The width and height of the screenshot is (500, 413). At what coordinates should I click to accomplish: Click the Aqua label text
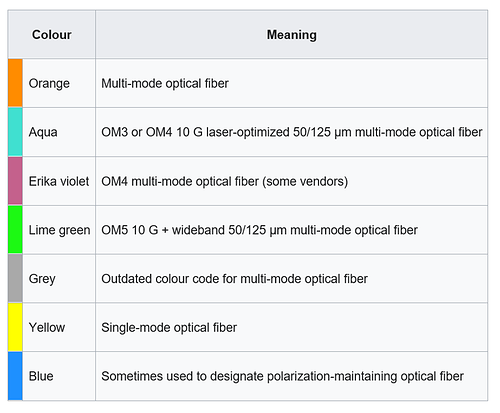pyautogui.click(x=43, y=132)
